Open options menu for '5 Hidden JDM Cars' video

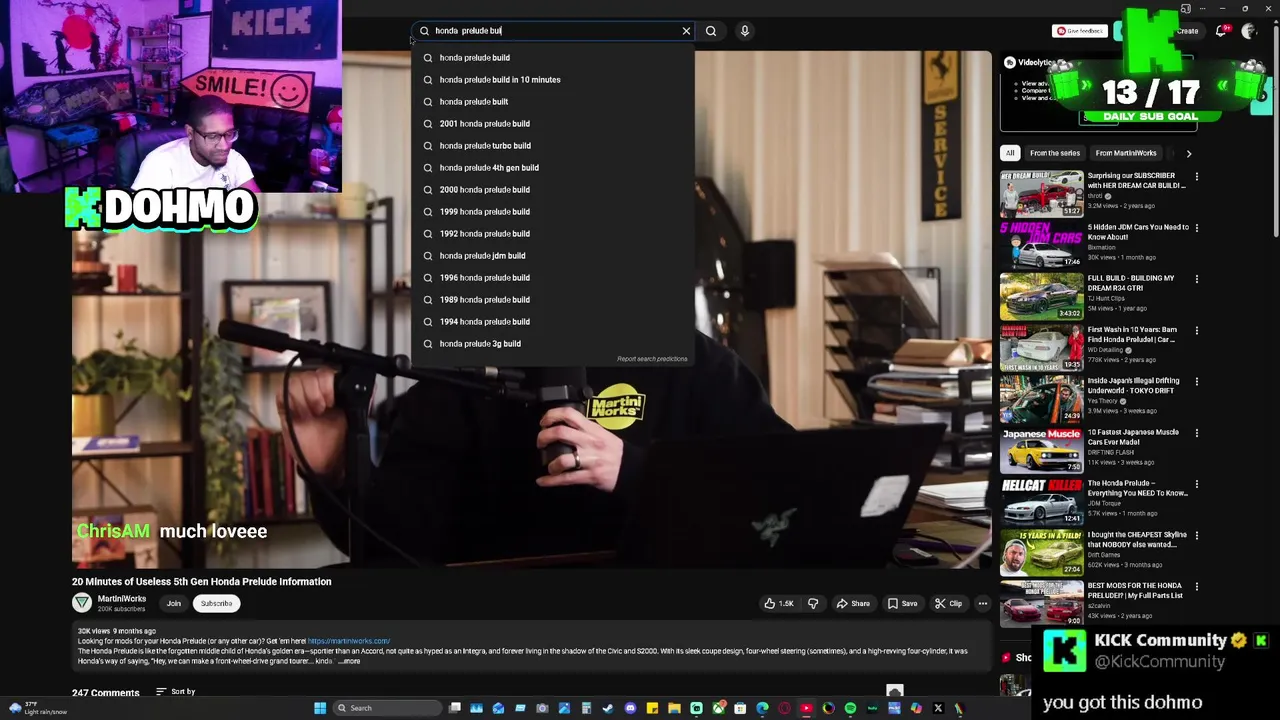(x=1197, y=228)
